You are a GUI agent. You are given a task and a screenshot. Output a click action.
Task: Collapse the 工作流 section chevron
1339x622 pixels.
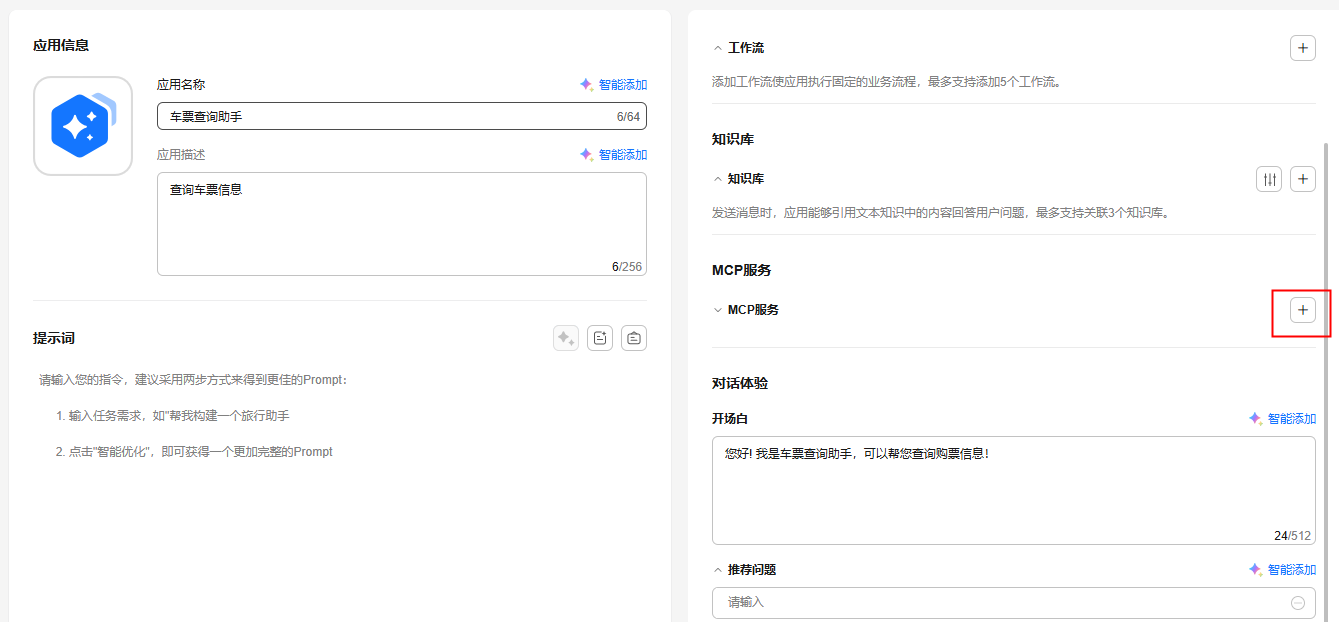[x=717, y=48]
